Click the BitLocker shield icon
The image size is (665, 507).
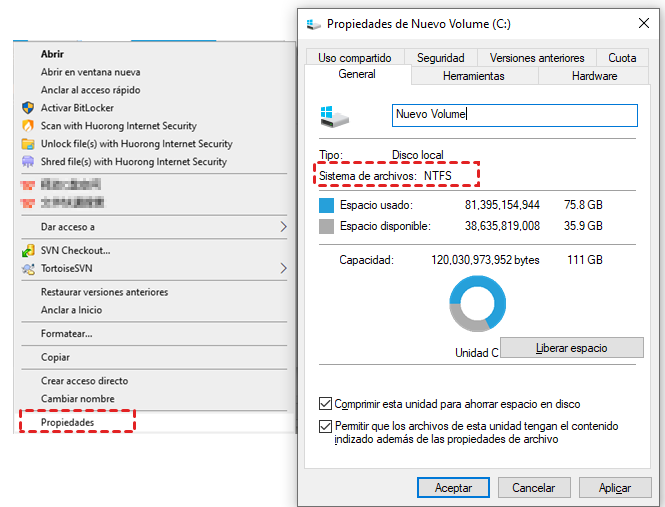[x=28, y=108]
